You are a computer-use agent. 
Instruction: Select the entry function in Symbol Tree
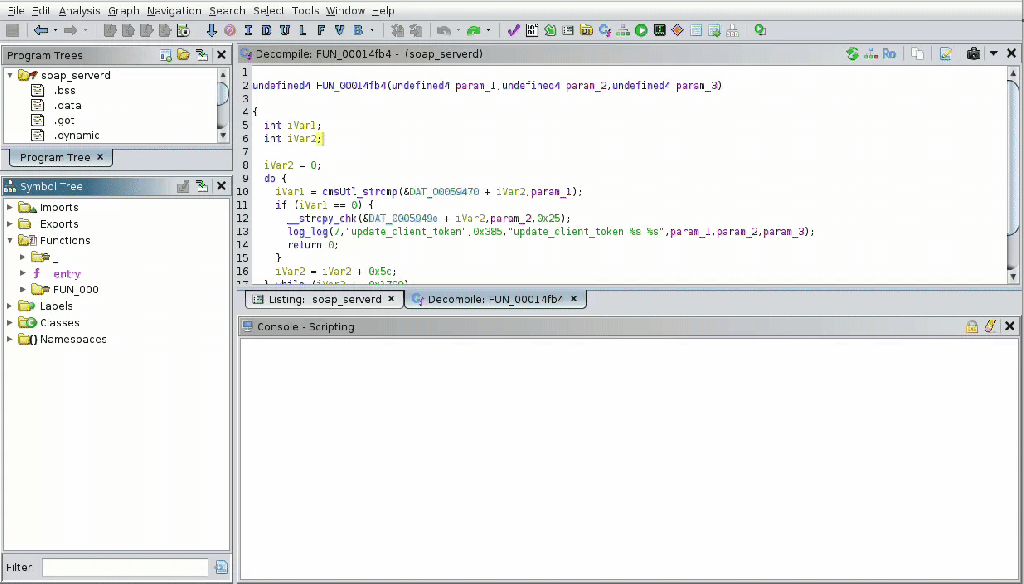click(x=67, y=274)
